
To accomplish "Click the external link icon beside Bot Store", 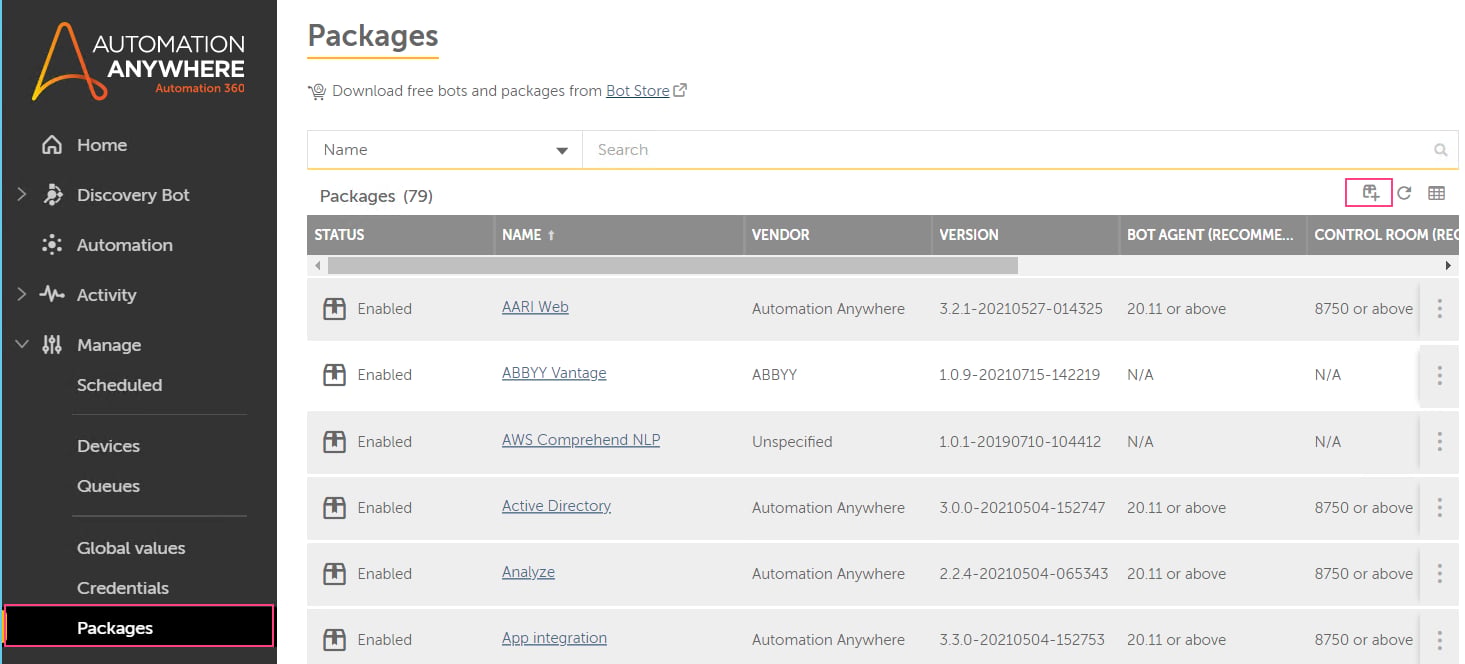I will 680,90.
